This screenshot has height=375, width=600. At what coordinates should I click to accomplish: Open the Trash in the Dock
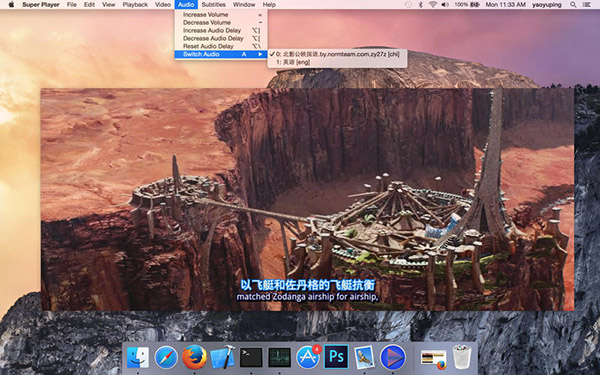point(462,357)
